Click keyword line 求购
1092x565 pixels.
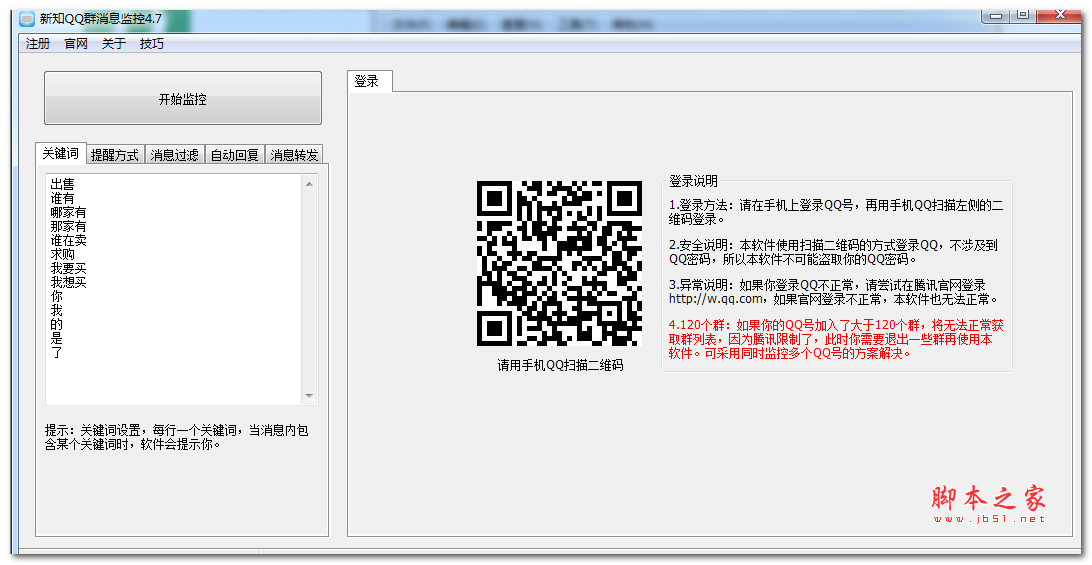point(63,254)
